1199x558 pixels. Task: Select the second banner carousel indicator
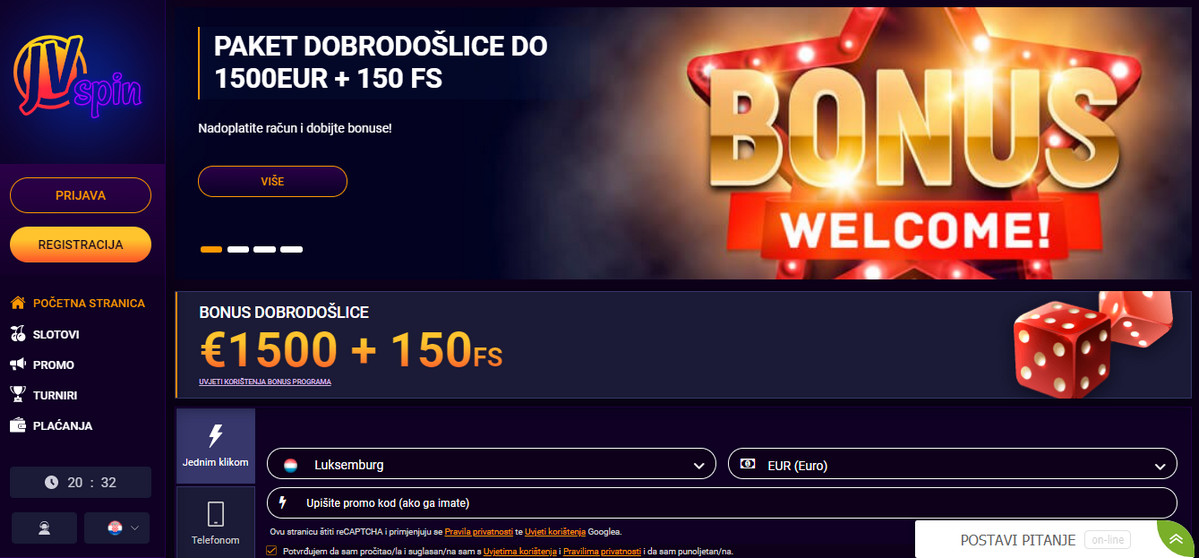[238, 249]
